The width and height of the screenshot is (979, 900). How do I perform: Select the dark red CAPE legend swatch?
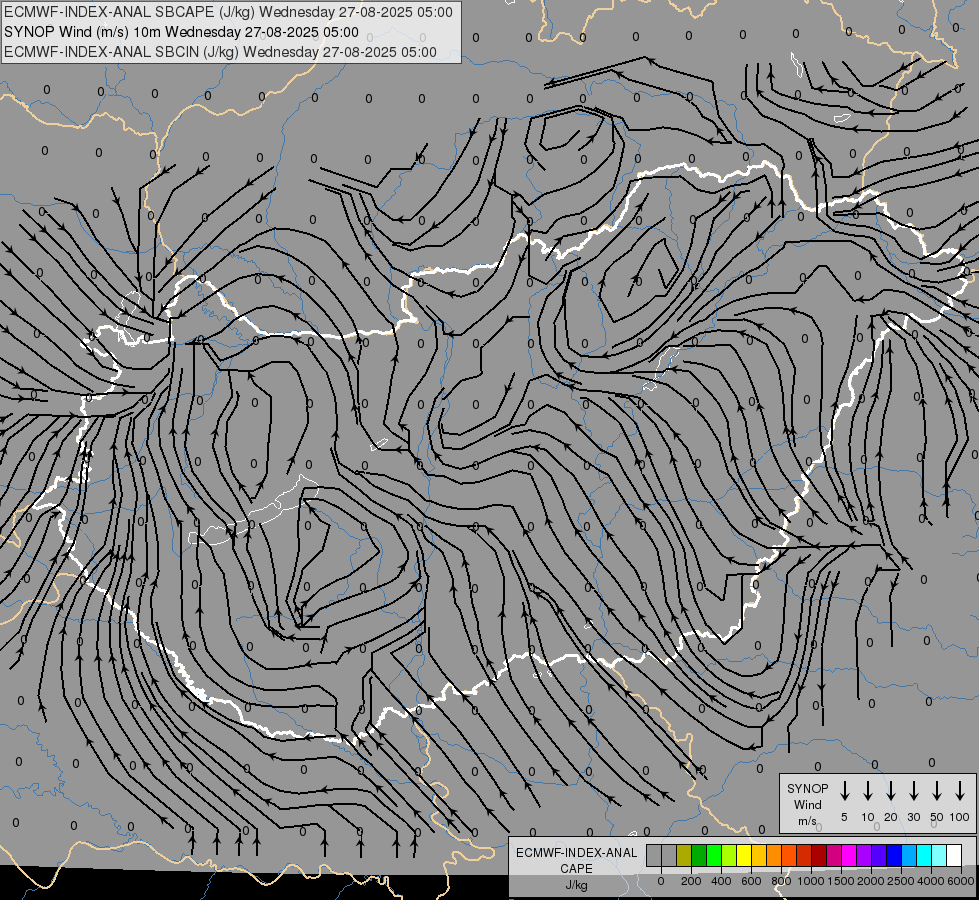point(819,855)
